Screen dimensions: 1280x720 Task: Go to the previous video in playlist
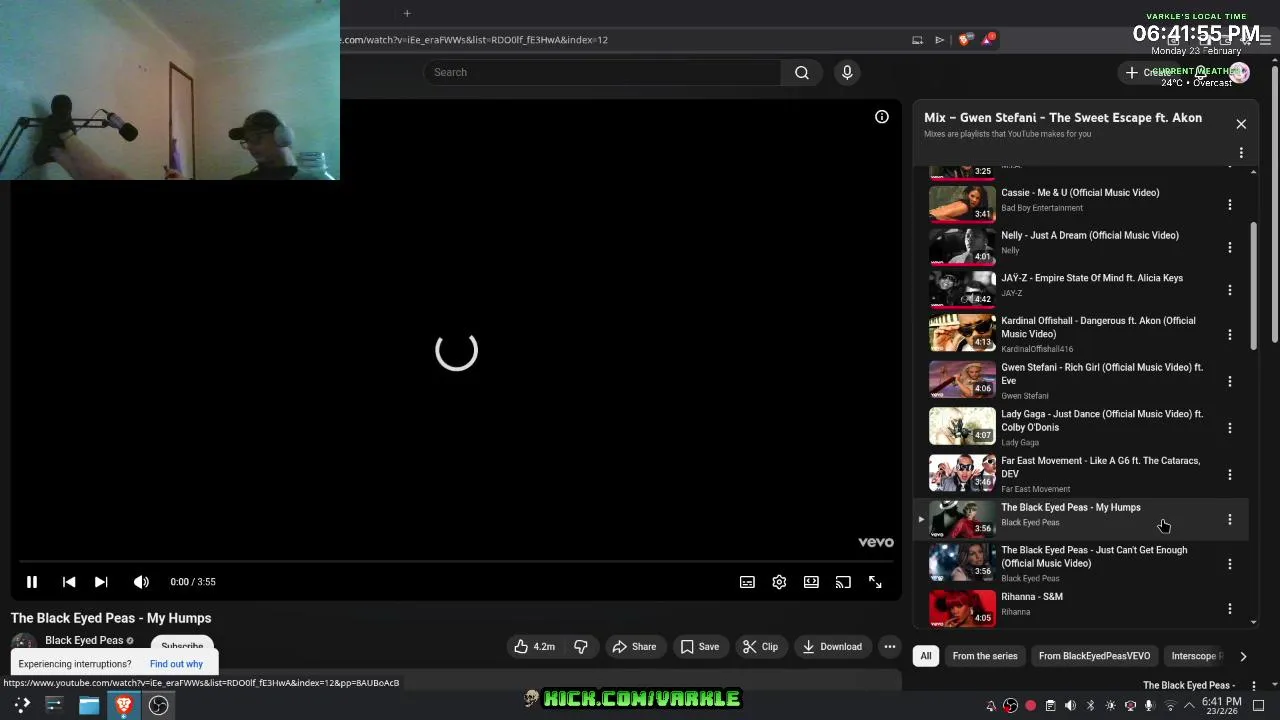click(x=69, y=582)
